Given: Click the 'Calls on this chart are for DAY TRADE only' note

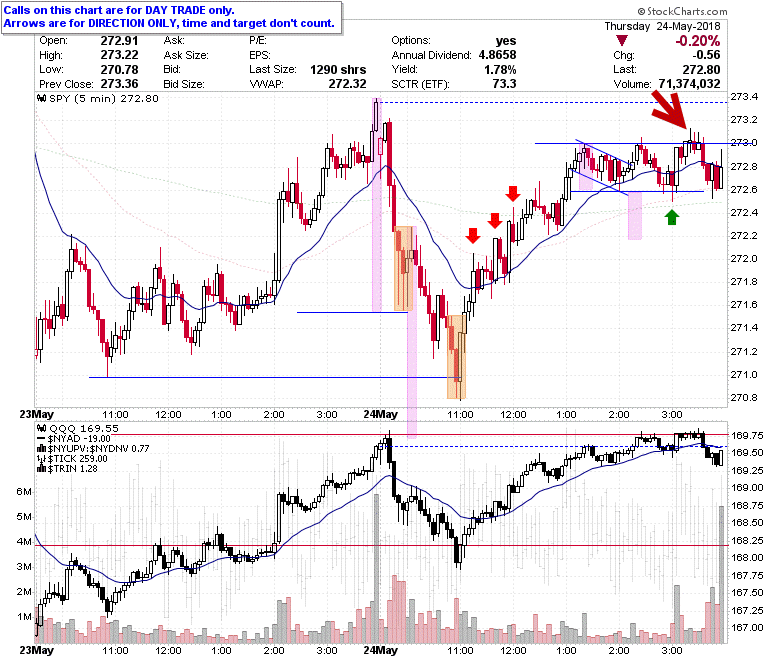Looking at the screenshot, I should tap(119, 10).
